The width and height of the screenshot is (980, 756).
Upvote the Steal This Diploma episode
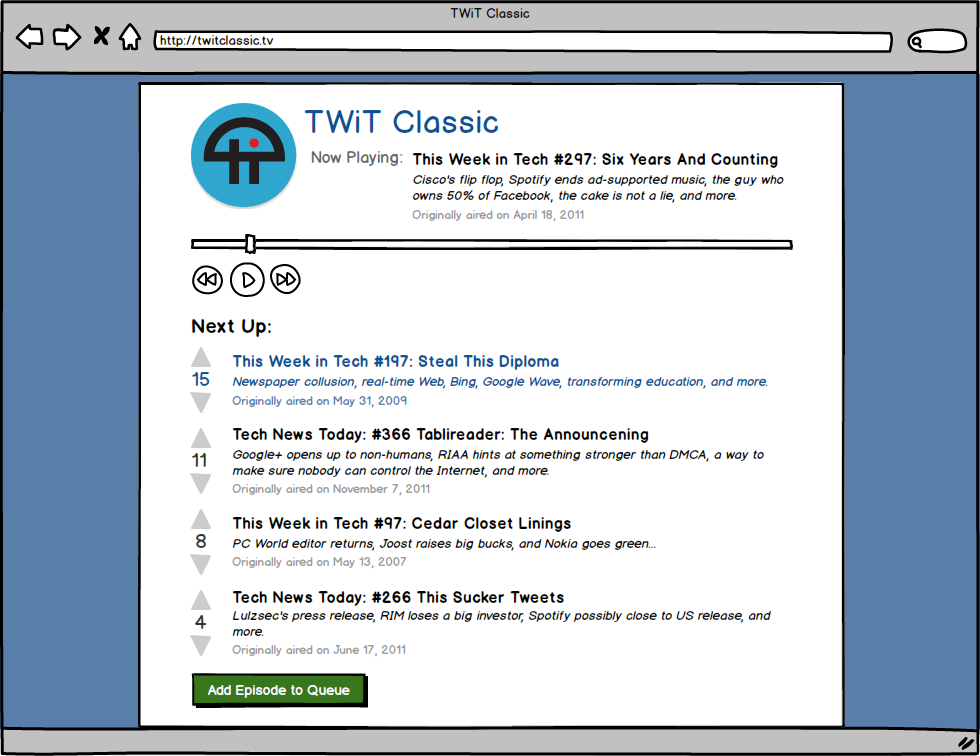201,358
